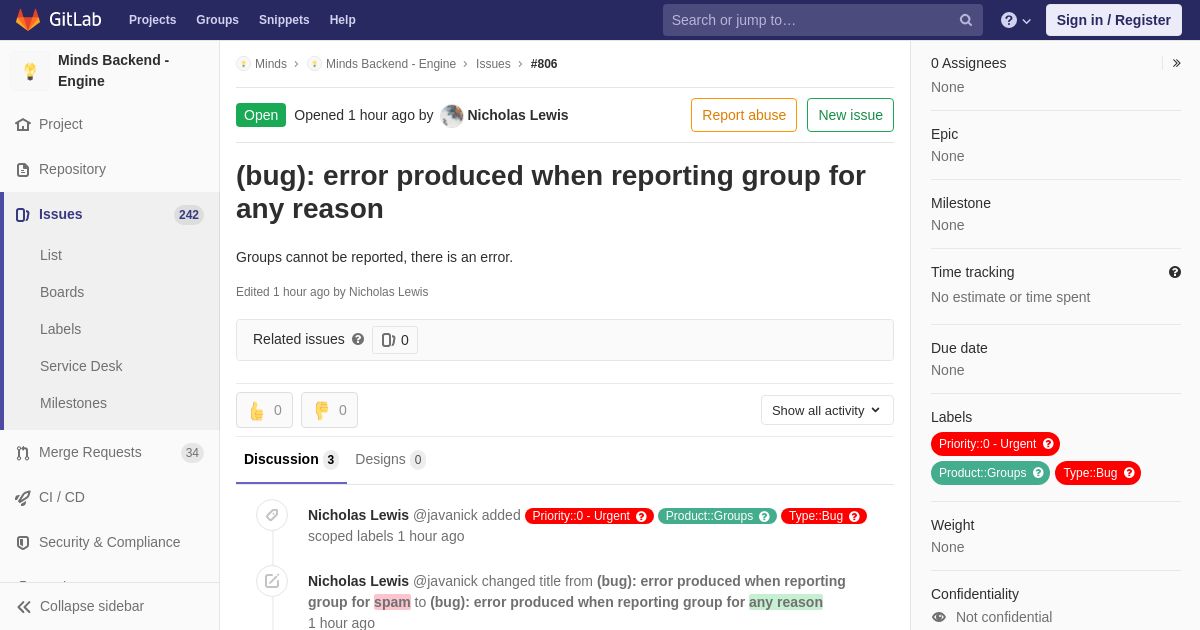Click the Priority::0 - Urgent sidebar label
Viewport: 1200px width, 630px height.
(995, 444)
